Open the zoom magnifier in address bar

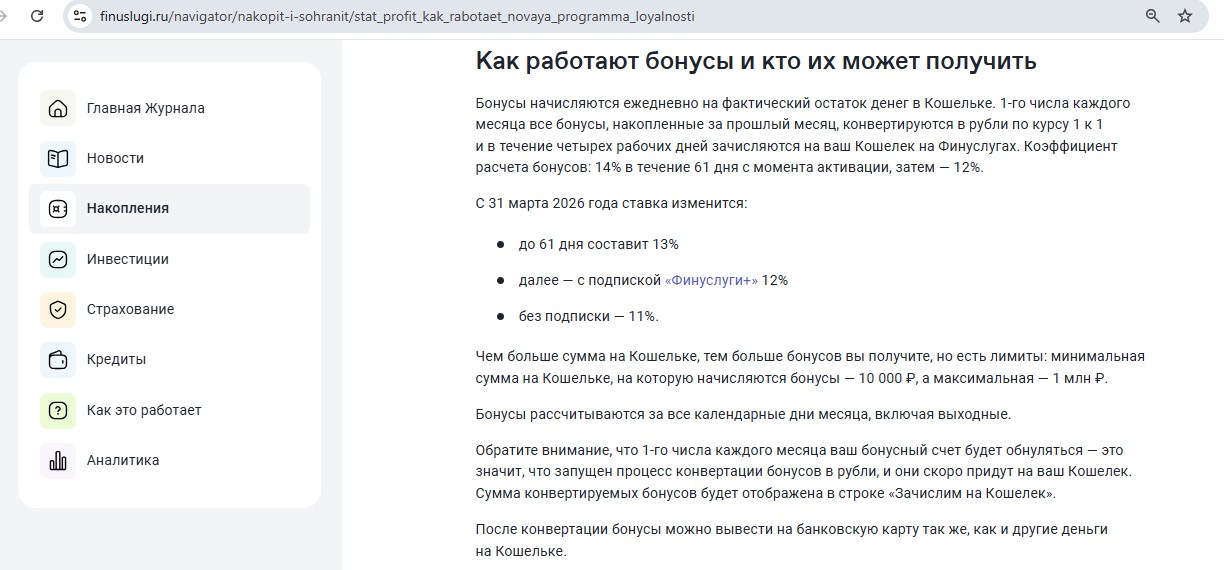(1153, 16)
